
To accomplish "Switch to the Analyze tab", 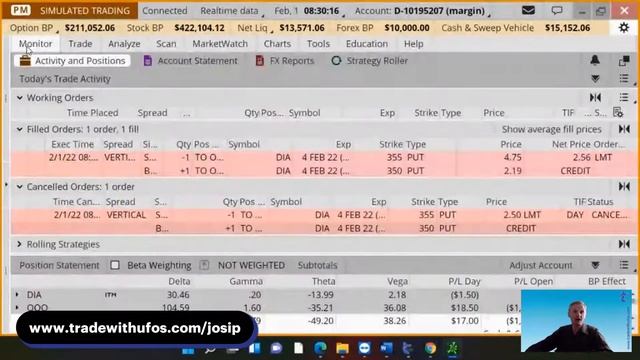I will [x=124, y=44].
